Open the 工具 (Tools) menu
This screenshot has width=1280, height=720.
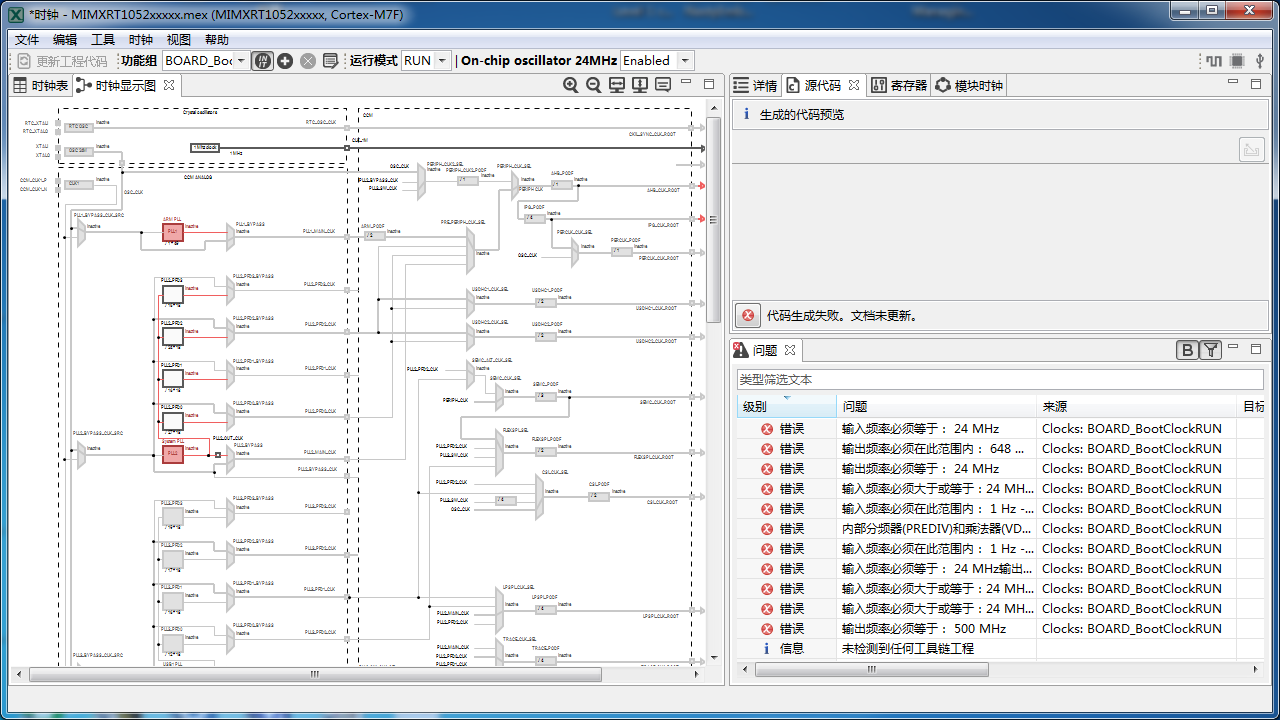103,40
